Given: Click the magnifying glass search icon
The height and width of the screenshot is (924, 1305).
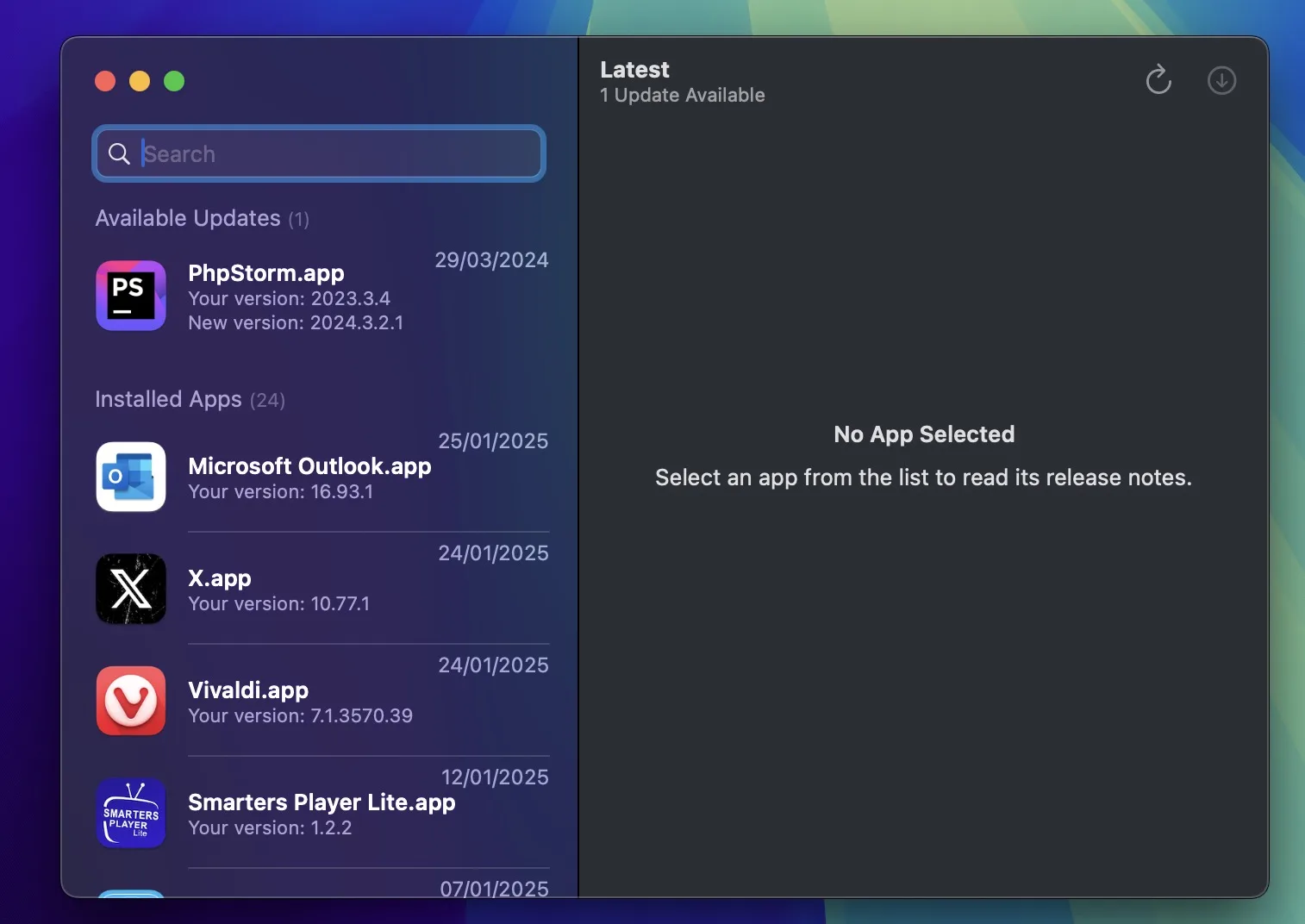Looking at the screenshot, I should 119,153.
